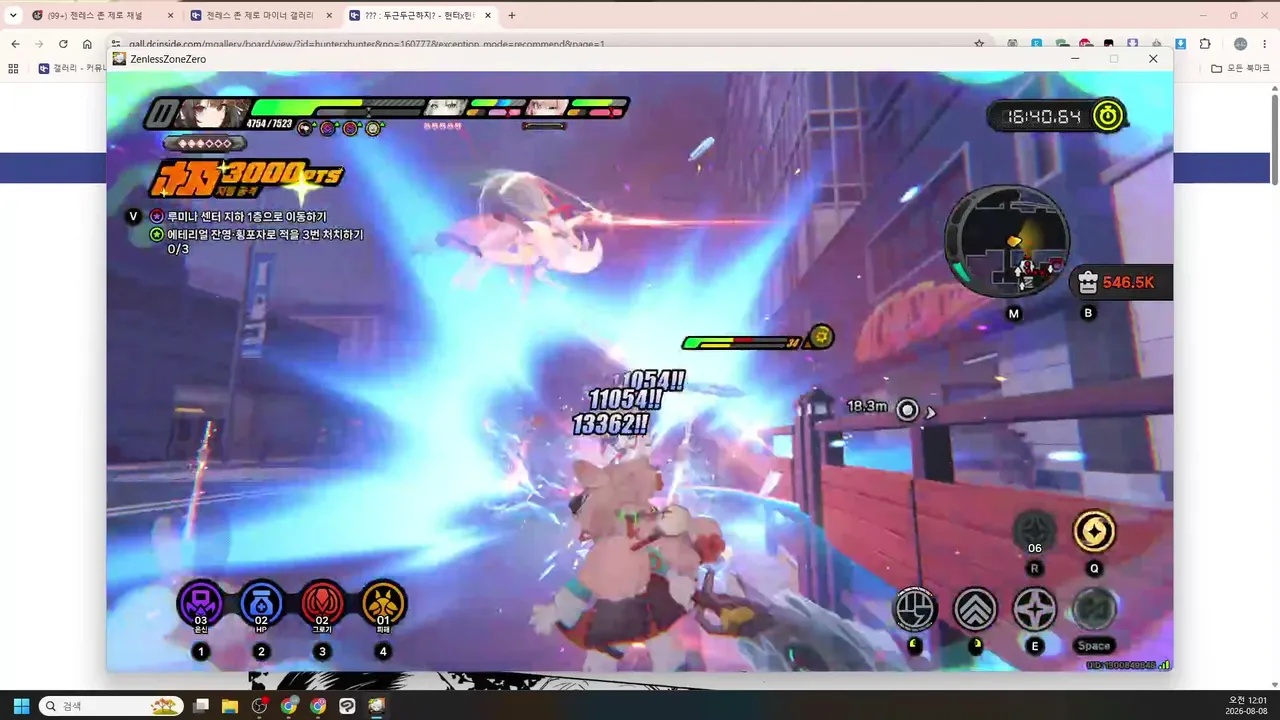Open the second Chrome icon on the taskbar
This screenshot has width=1280, height=720.
tap(318, 706)
